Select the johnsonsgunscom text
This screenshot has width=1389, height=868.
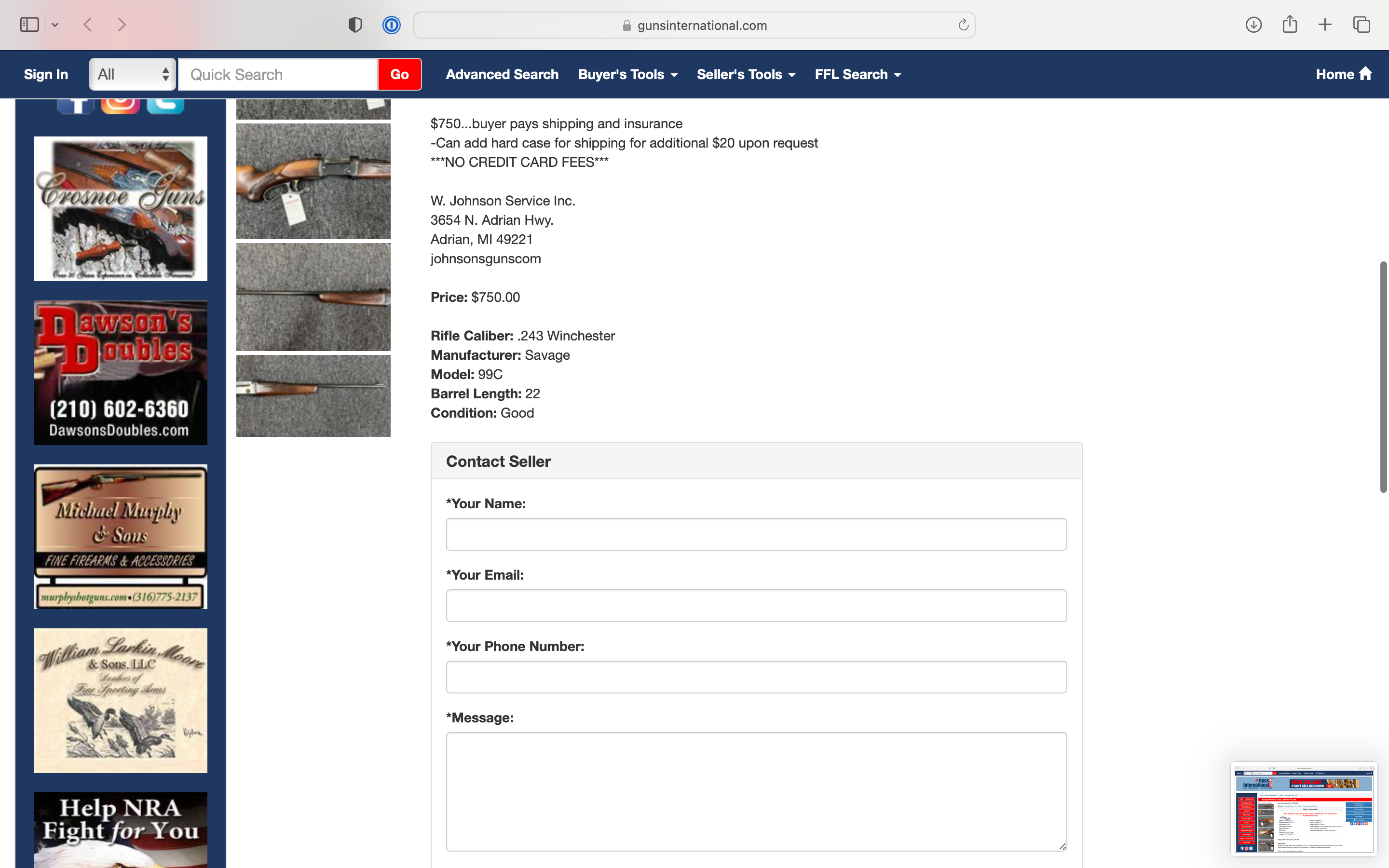click(x=486, y=259)
